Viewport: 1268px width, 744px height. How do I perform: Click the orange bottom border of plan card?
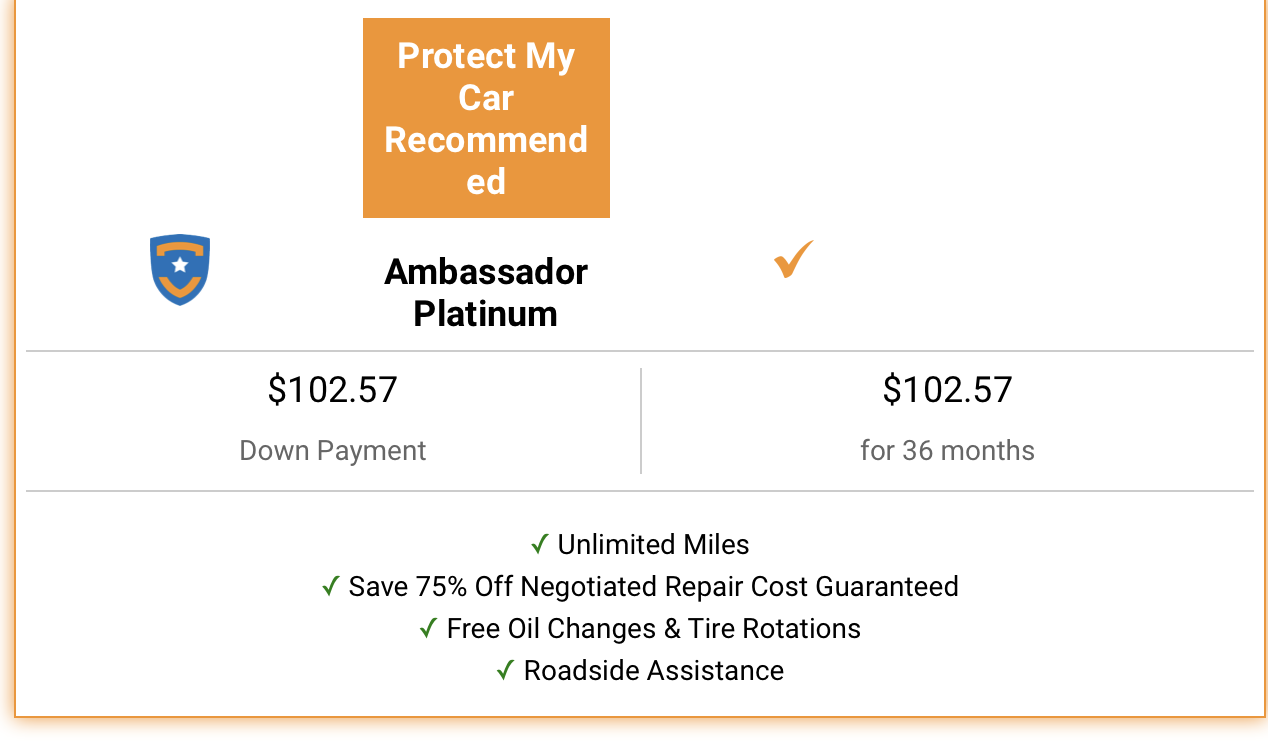pyautogui.click(x=640, y=717)
